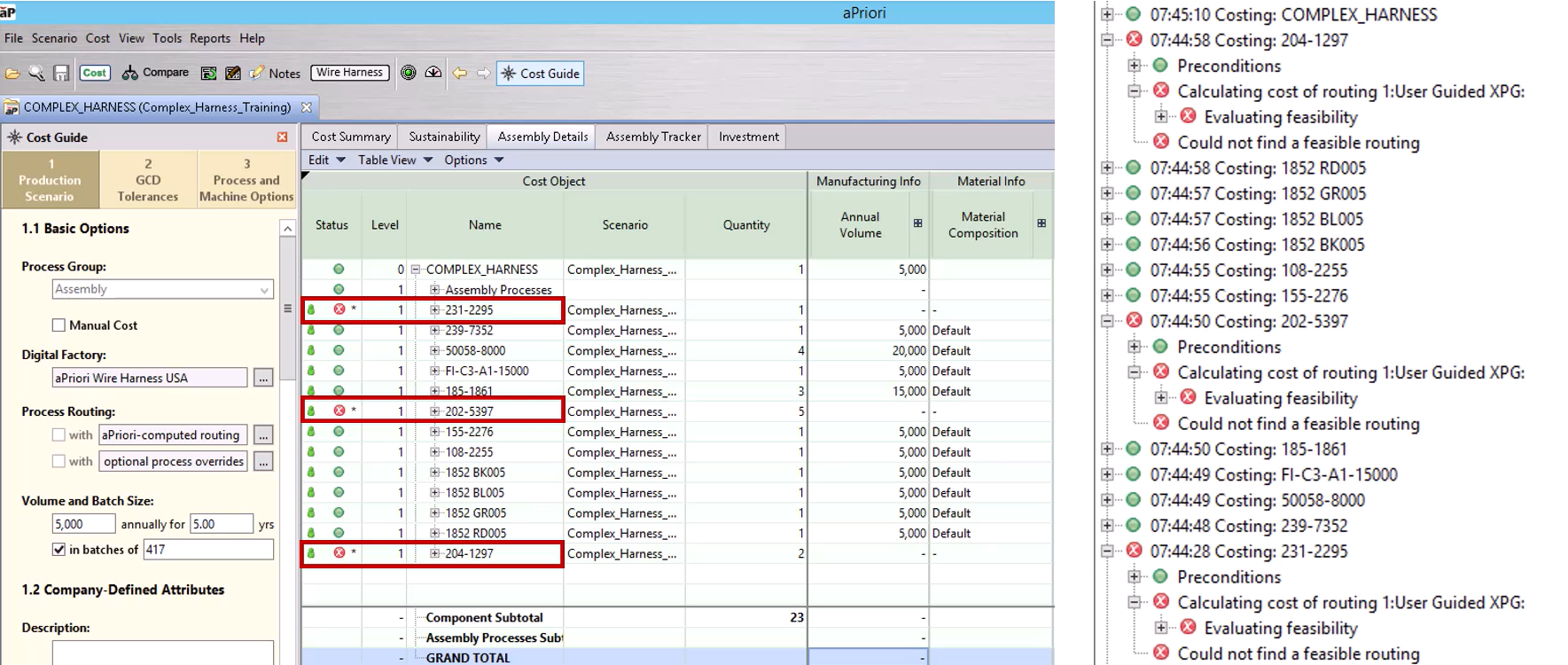Screen dimensions: 1568x665
Task: Open Notes from the toolbar
Action: [275, 74]
